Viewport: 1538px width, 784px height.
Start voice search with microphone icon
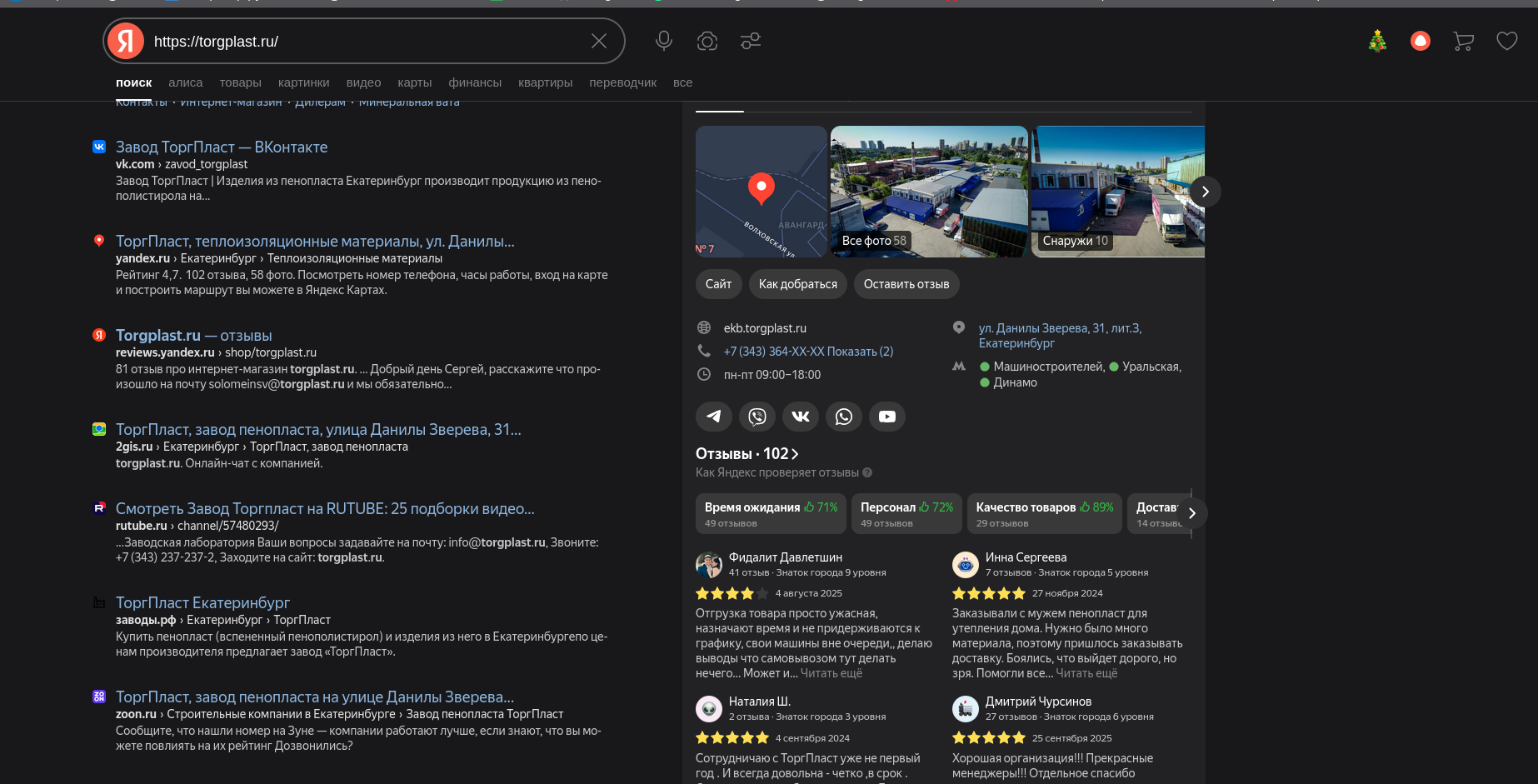click(x=664, y=41)
